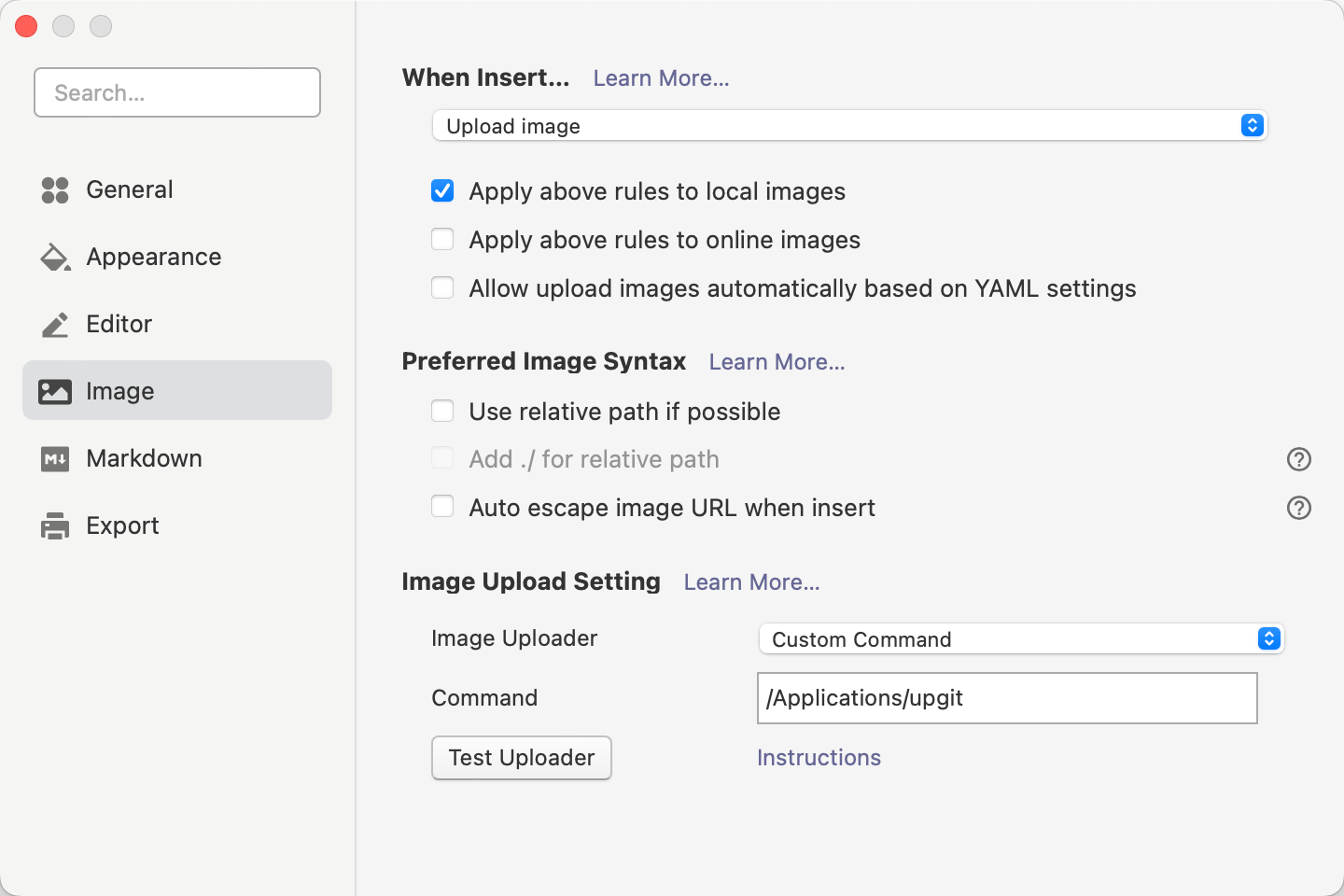Click the grid icon beside General

(54, 189)
